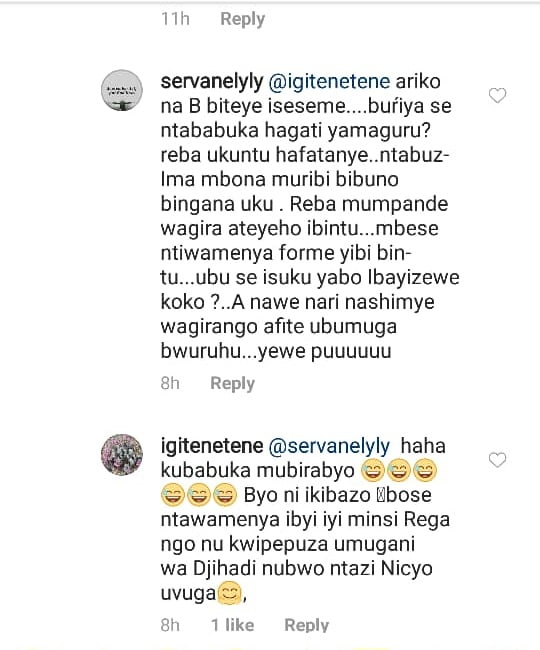Reply to servanelyly's comment
This screenshot has width=540, height=650.
pyautogui.click(x=232, y=384)
